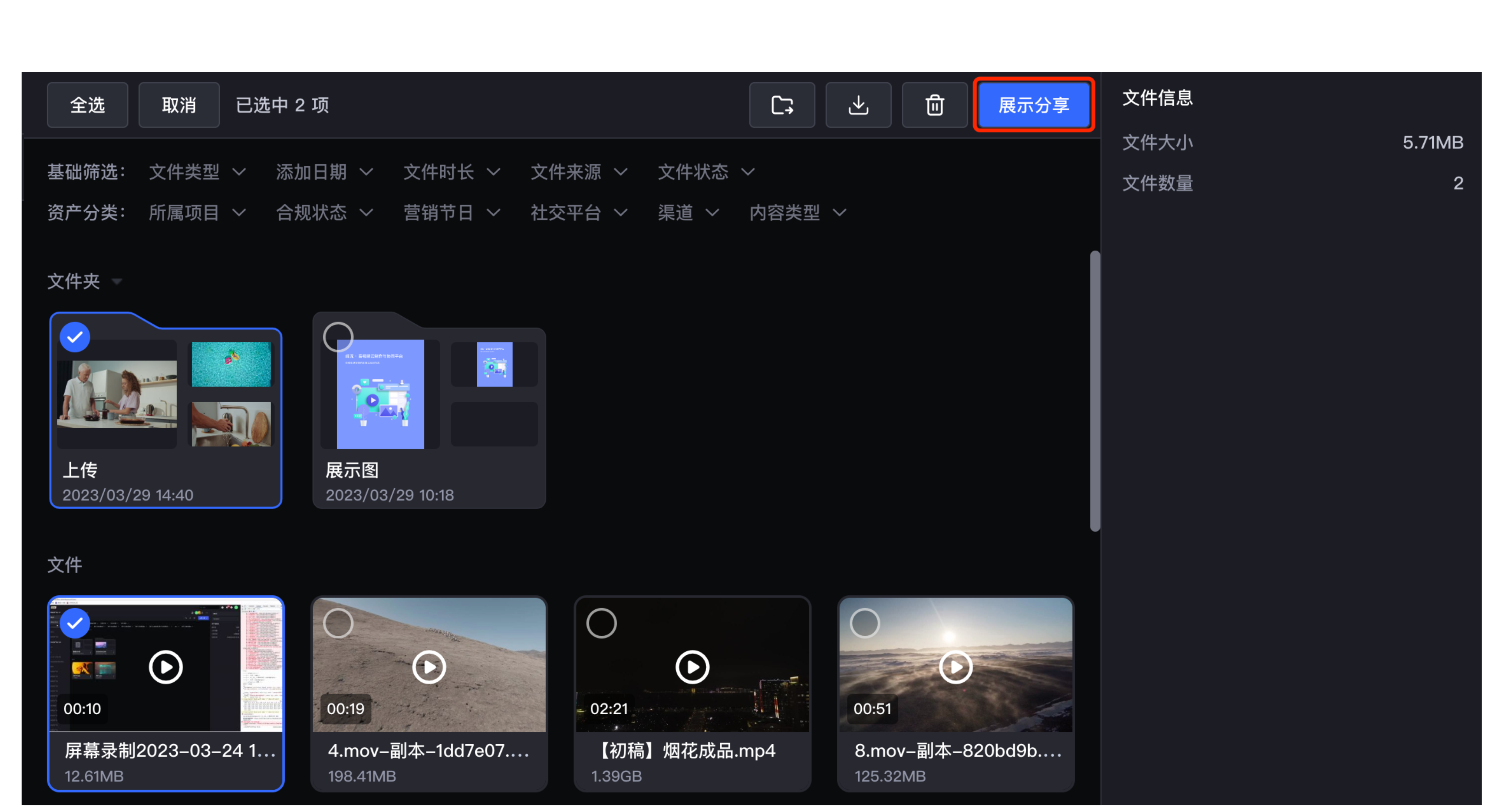Play the 烟花成品.mp4 video
The width and height of the screenshot is (1488, 812).
pos(692,667)
